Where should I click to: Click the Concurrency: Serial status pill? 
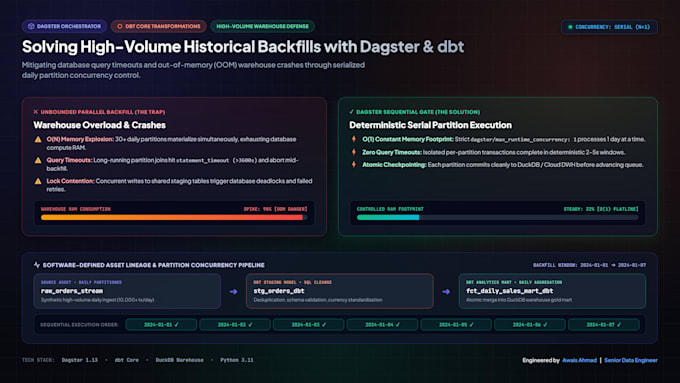click(609, 27)
